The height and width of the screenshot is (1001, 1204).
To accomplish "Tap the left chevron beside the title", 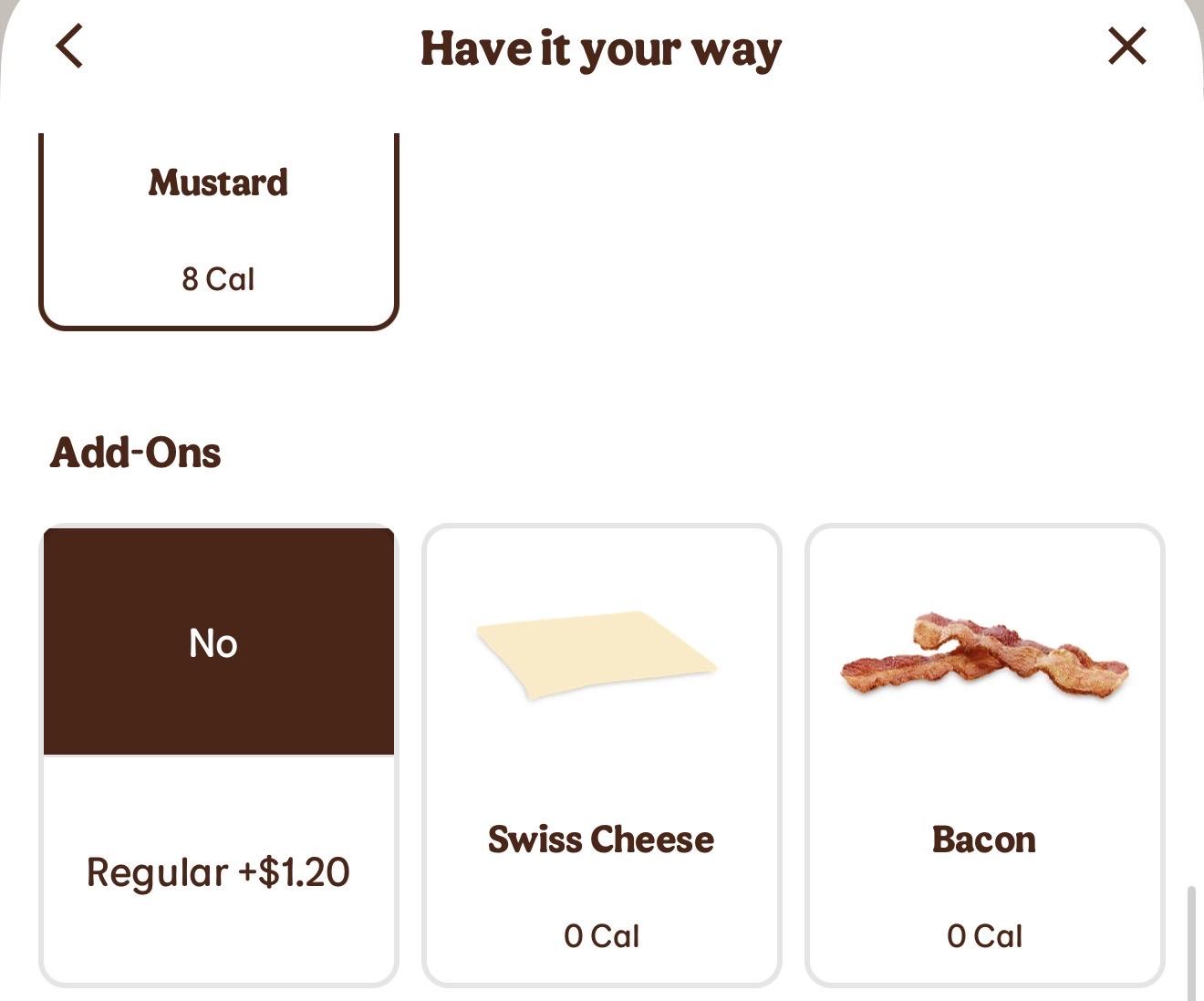I will [x=68, y=46].
